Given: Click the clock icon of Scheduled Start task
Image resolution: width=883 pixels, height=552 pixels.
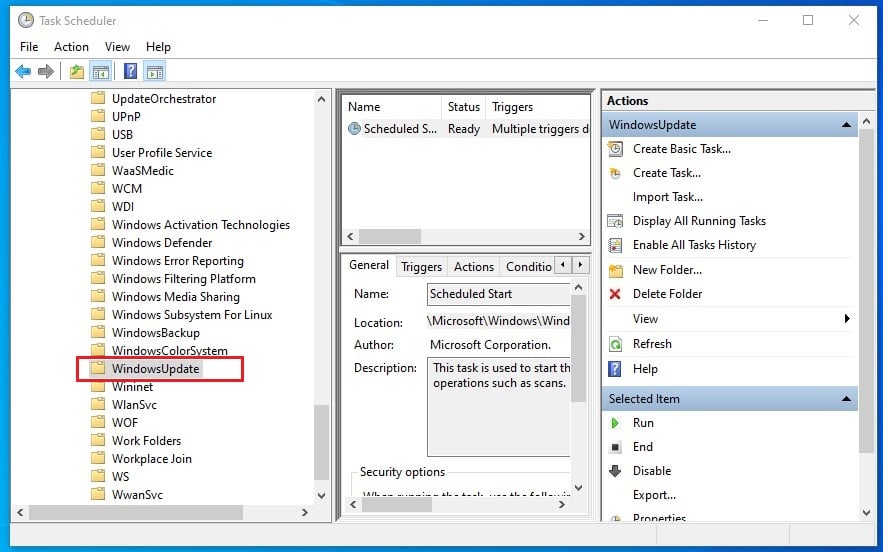Looking at the screenshot, I should coord(354,129).
